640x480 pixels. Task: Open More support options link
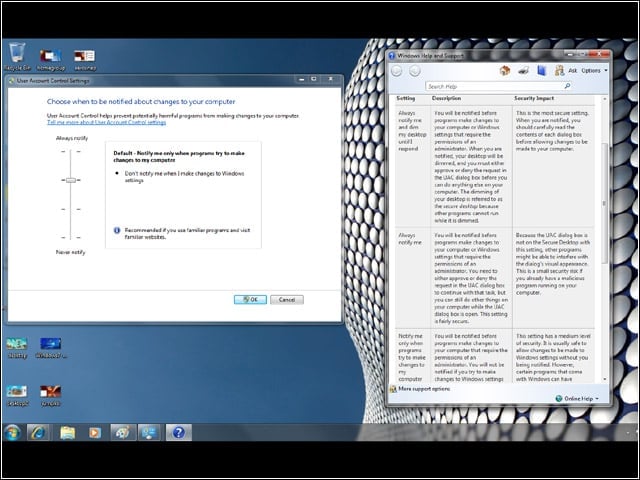(424, 389)
